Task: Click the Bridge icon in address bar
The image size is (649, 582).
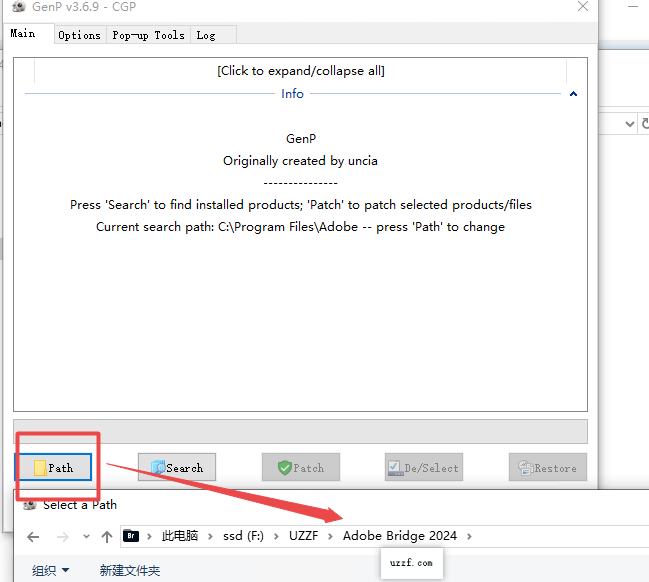Action: (x=131, y=536)
